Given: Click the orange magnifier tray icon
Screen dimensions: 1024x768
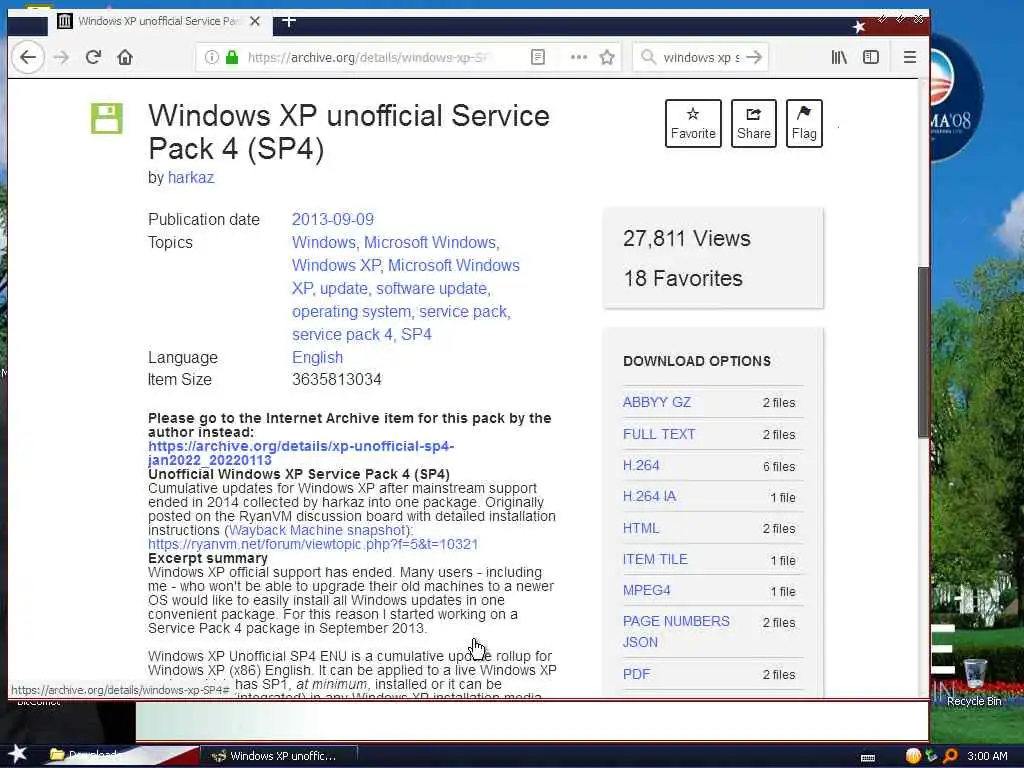Looking at the screenshot, I should click(950, 756).
